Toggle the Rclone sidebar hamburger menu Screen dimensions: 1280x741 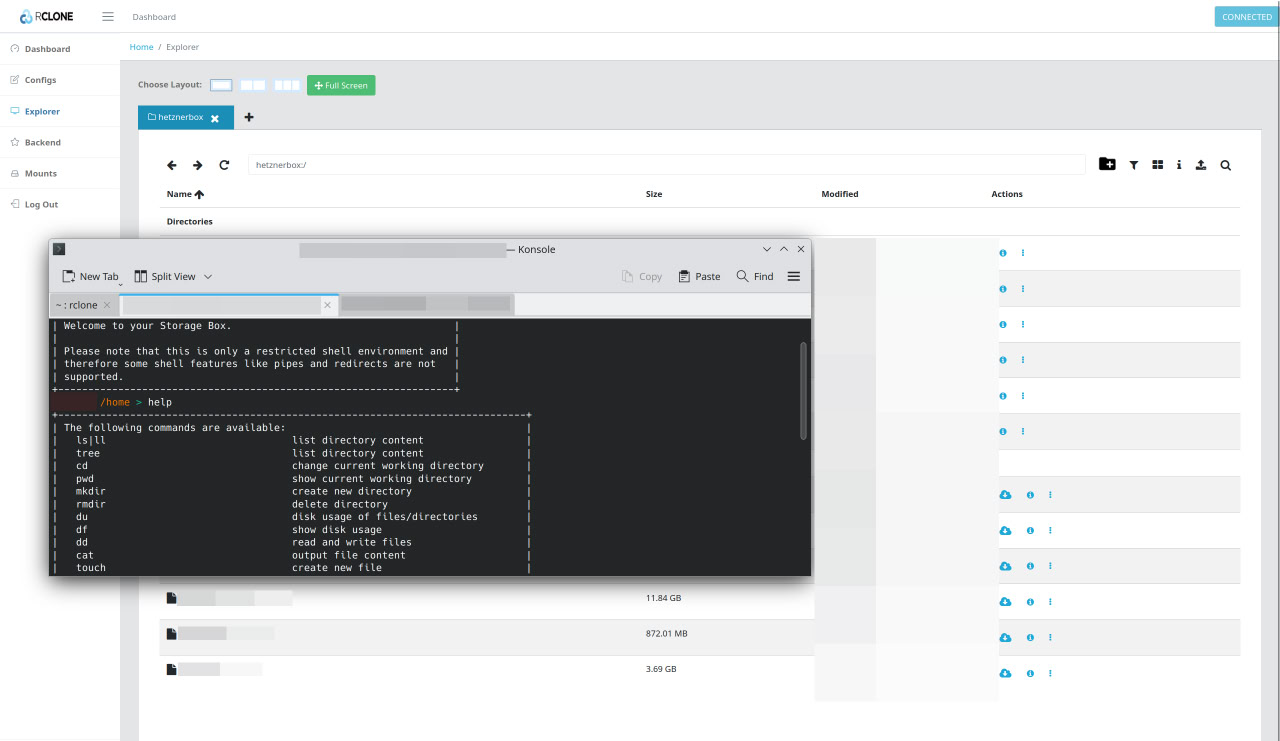[108, 17]
